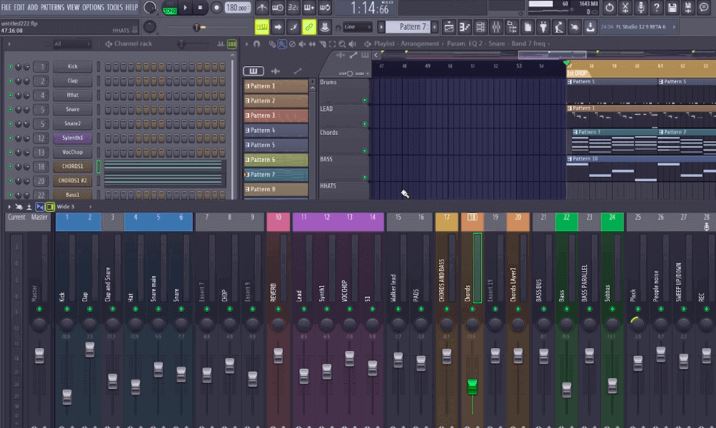
Task: Open the mixer view icon in toolbar
Action: click(x=496, y=27)
